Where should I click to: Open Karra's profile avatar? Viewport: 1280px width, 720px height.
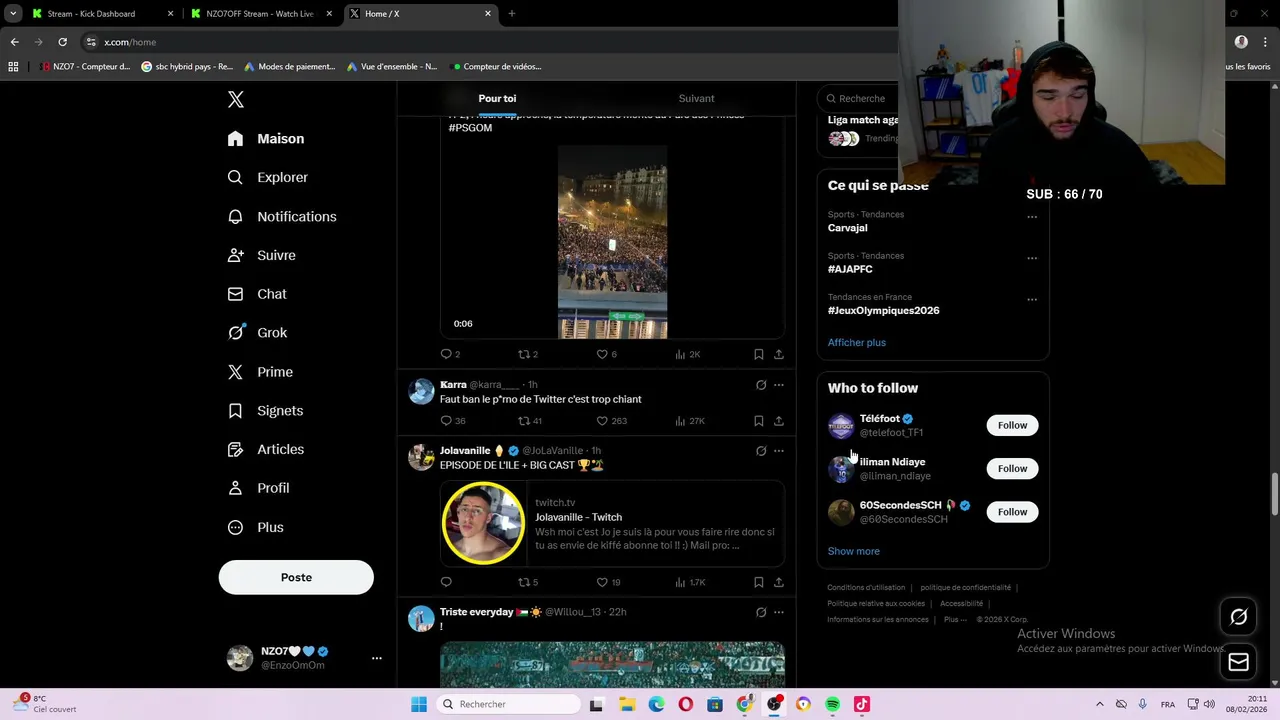pos(421,391)
